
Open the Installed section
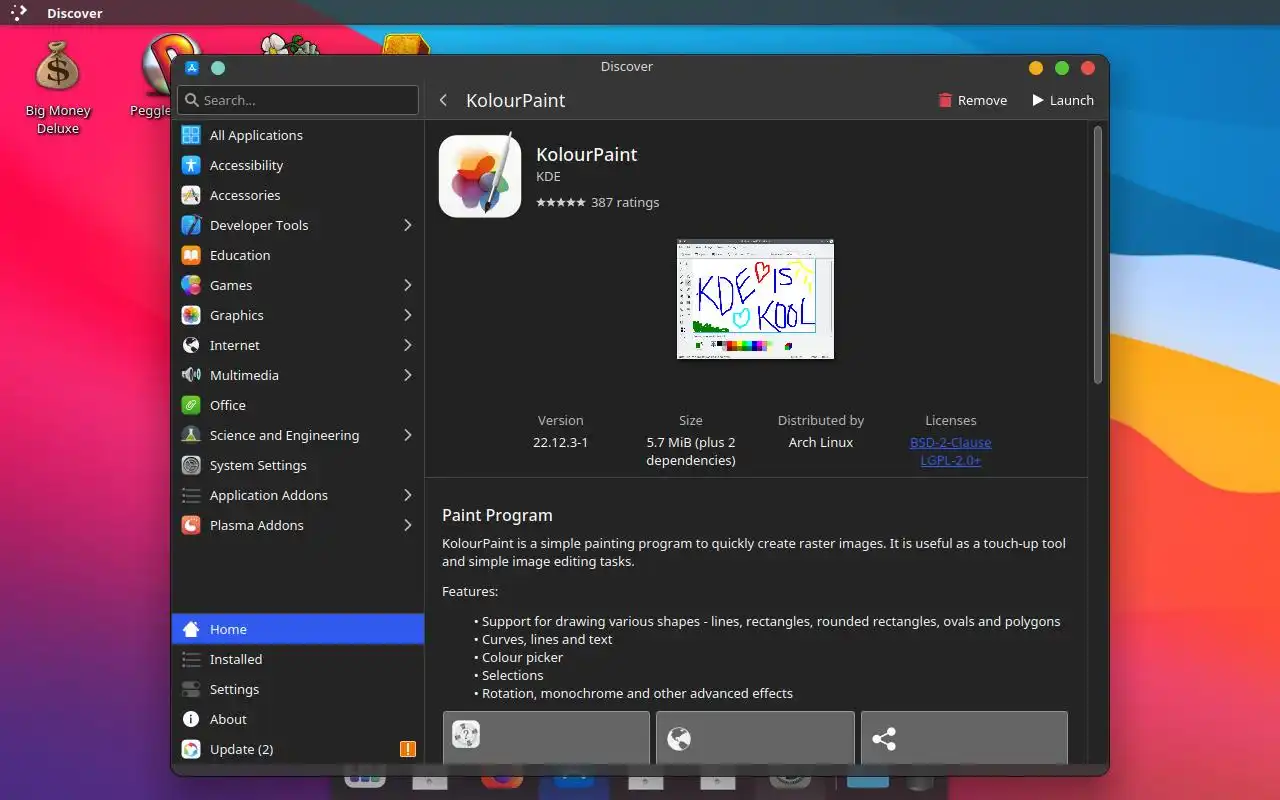[298, 659]
